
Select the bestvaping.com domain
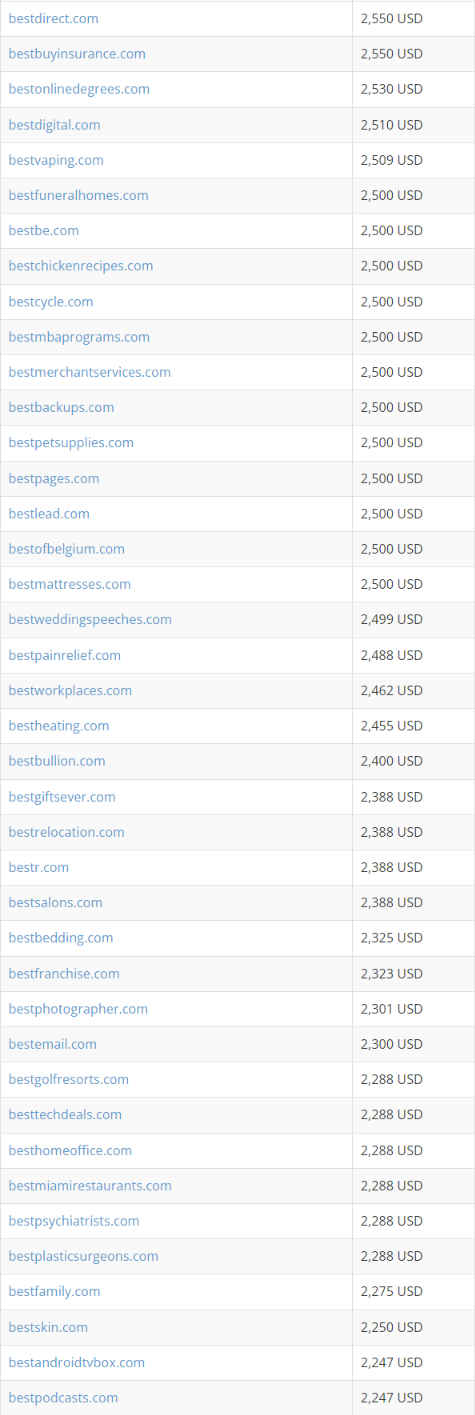(56, 160)
